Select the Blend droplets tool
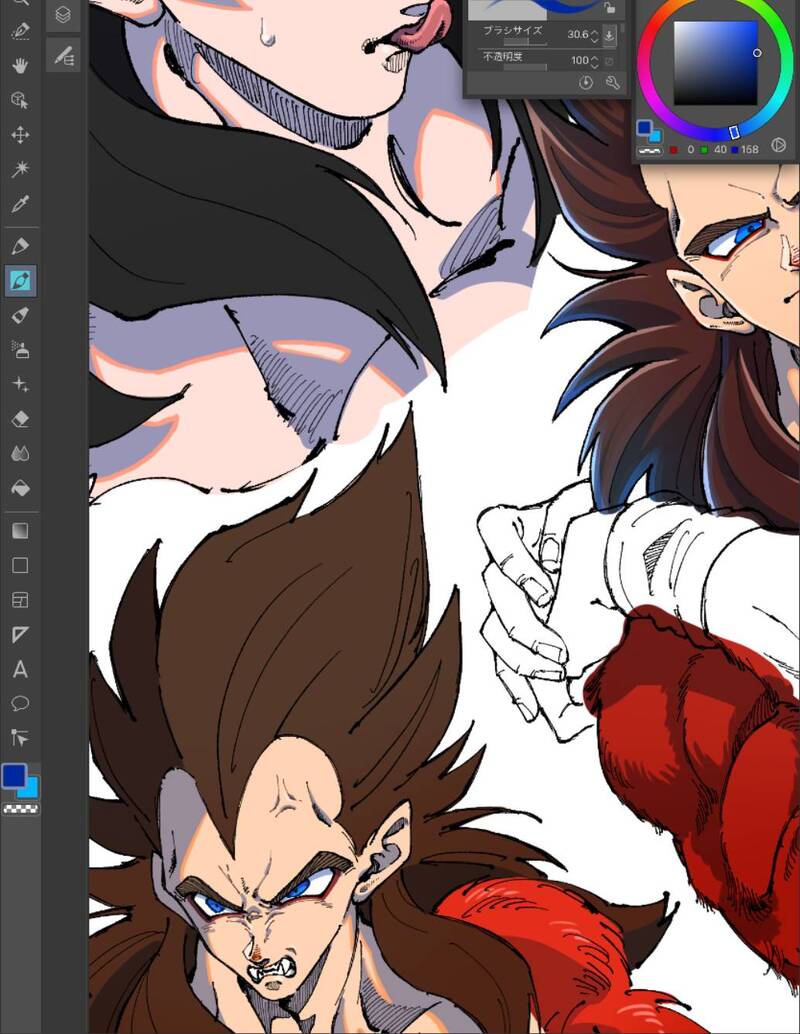The height and width of the screenshot is (1034, 800). pos(20,454)
